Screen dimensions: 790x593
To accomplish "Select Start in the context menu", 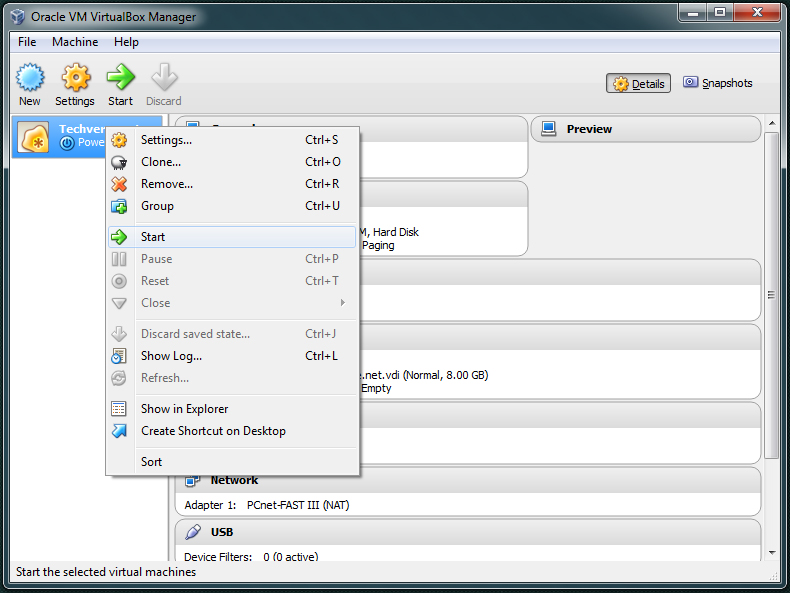I will tap(232, 237).
